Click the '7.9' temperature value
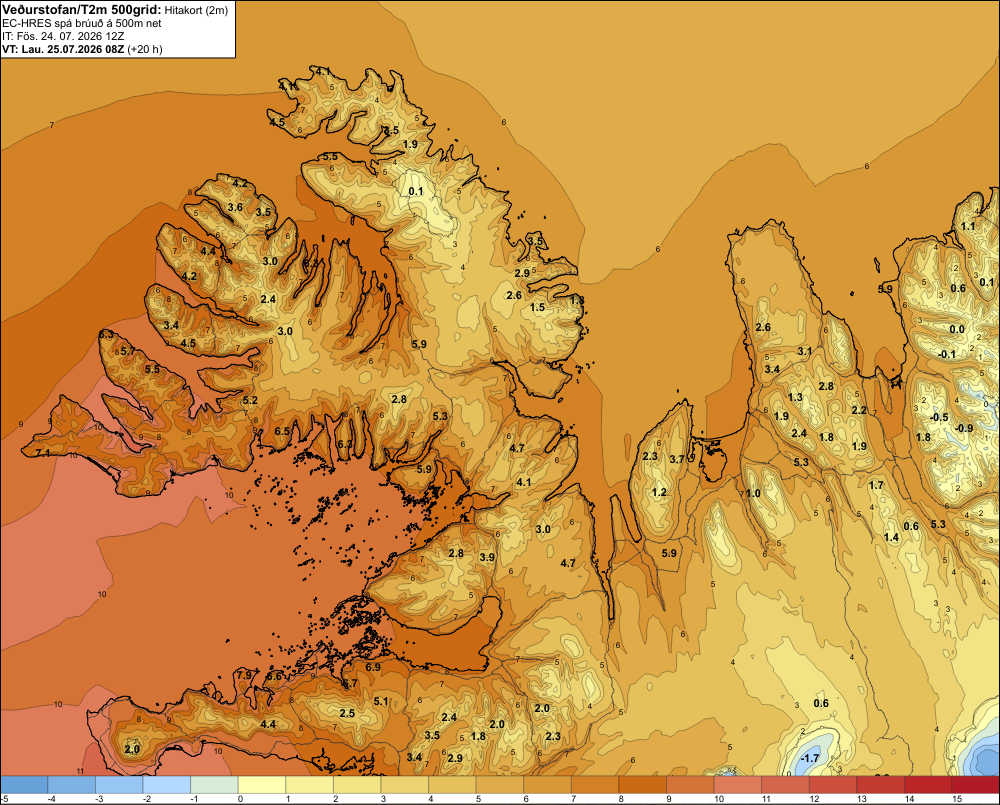1000x805 pixels. pyautogui.click(x=244, y=675)
